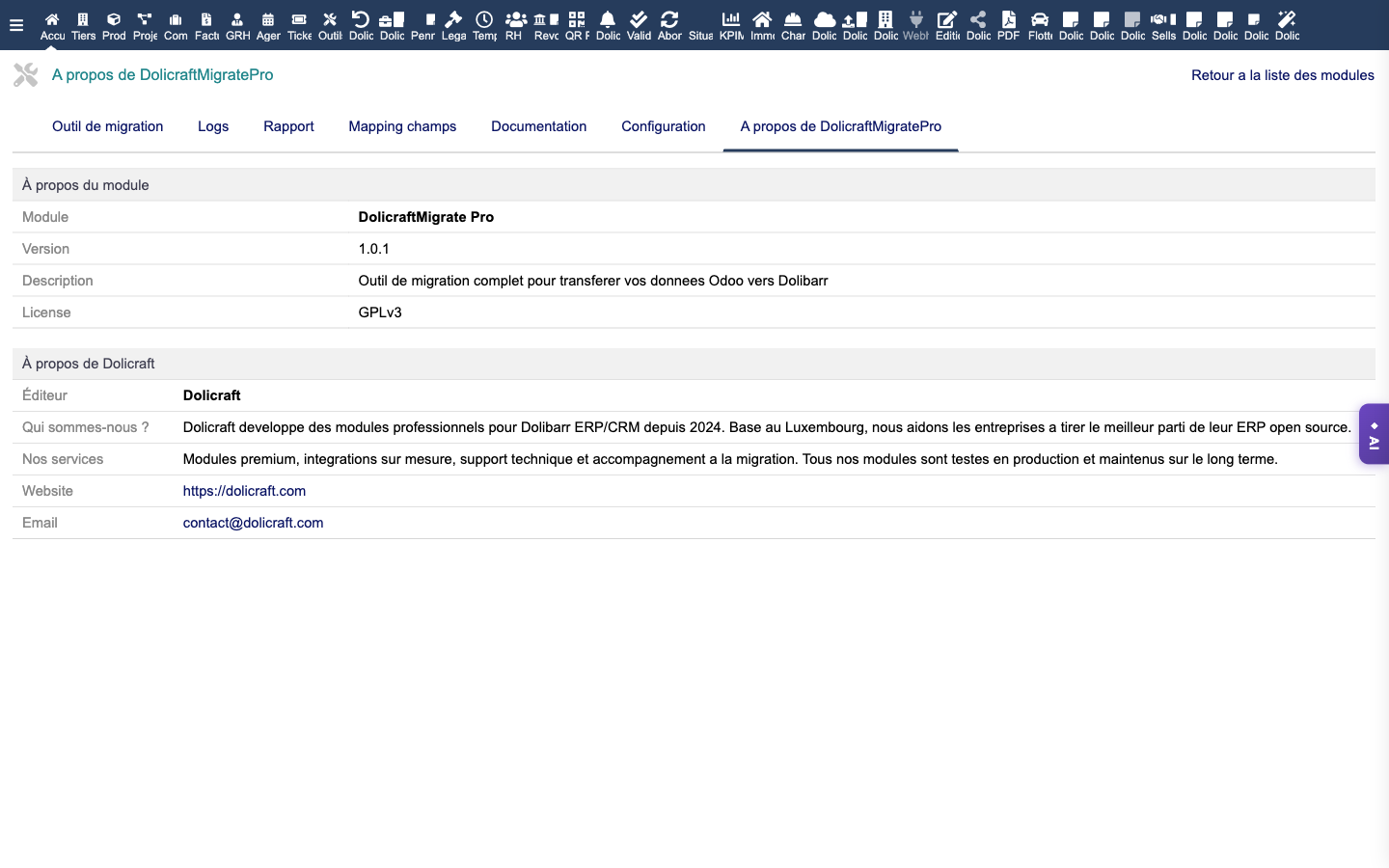Open Immobilier house icon

(x=762, y=19)
